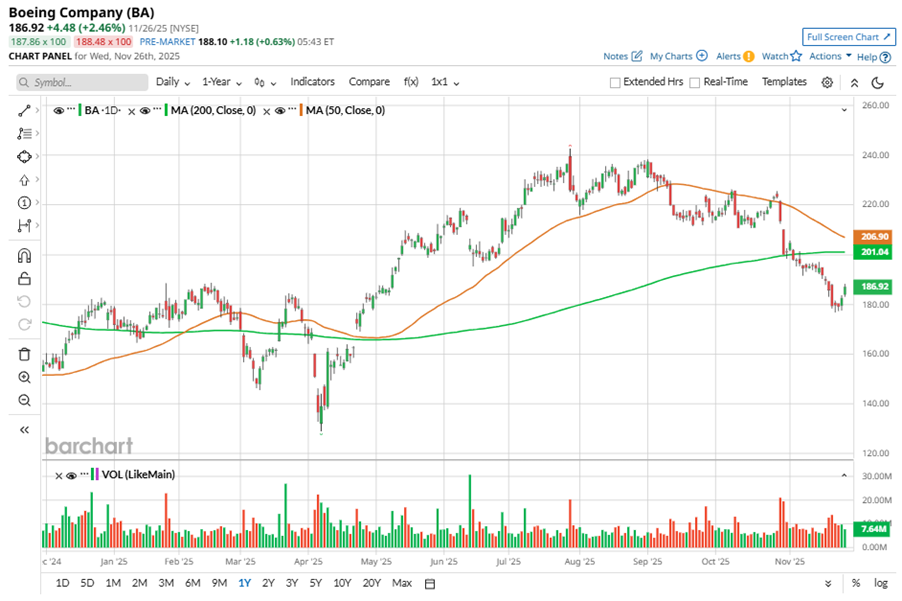Click the purple VOL color swatch
The height and width of the screenshot is (601, 902).
[x=97, y=475]
